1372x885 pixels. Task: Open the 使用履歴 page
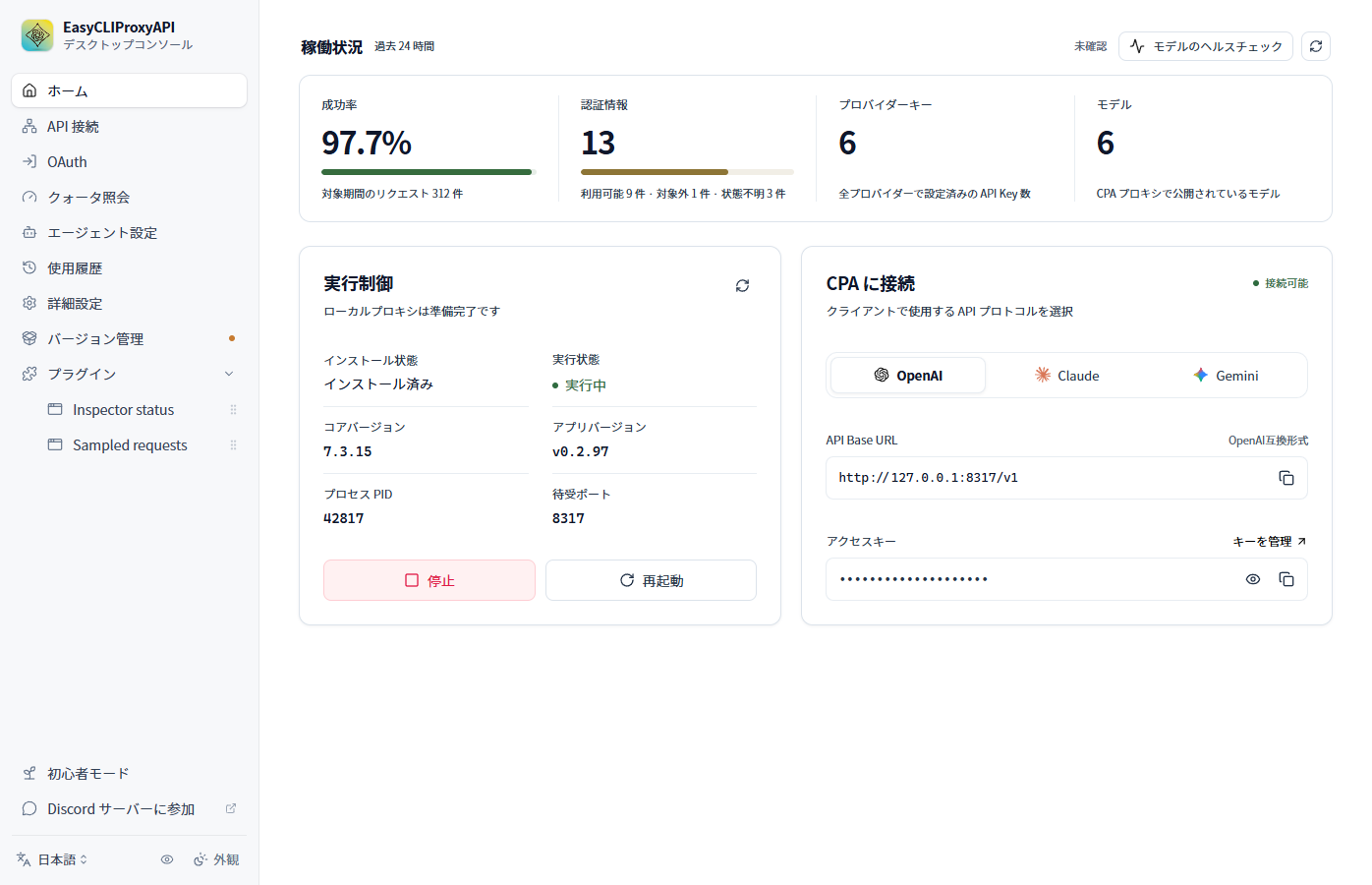tap(129, 267)
